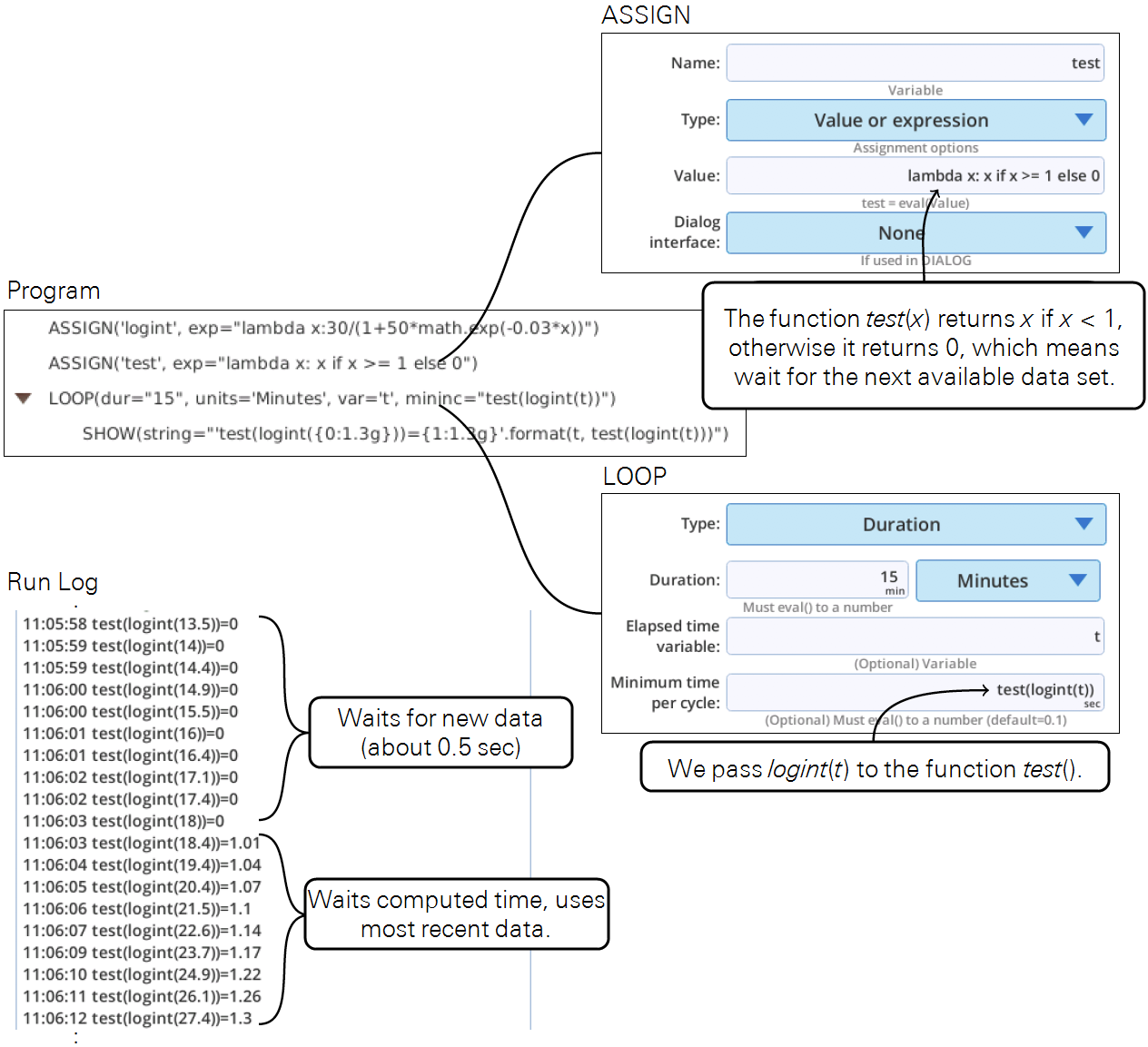1148x1047 pixels.
Task: Select the LOOP(dur="15") program line
Action: [332, 399]
